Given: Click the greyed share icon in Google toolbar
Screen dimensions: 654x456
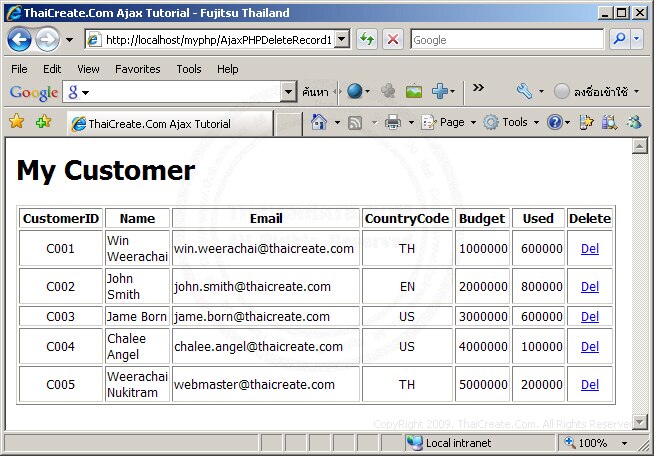Looking at the screenshot, I should point(388,91).
